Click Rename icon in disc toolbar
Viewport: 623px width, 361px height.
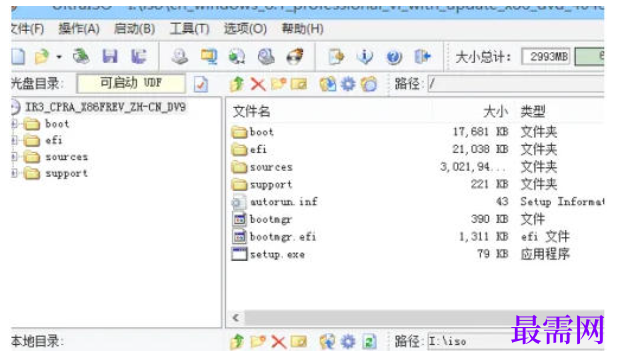[x=299, y=84]
